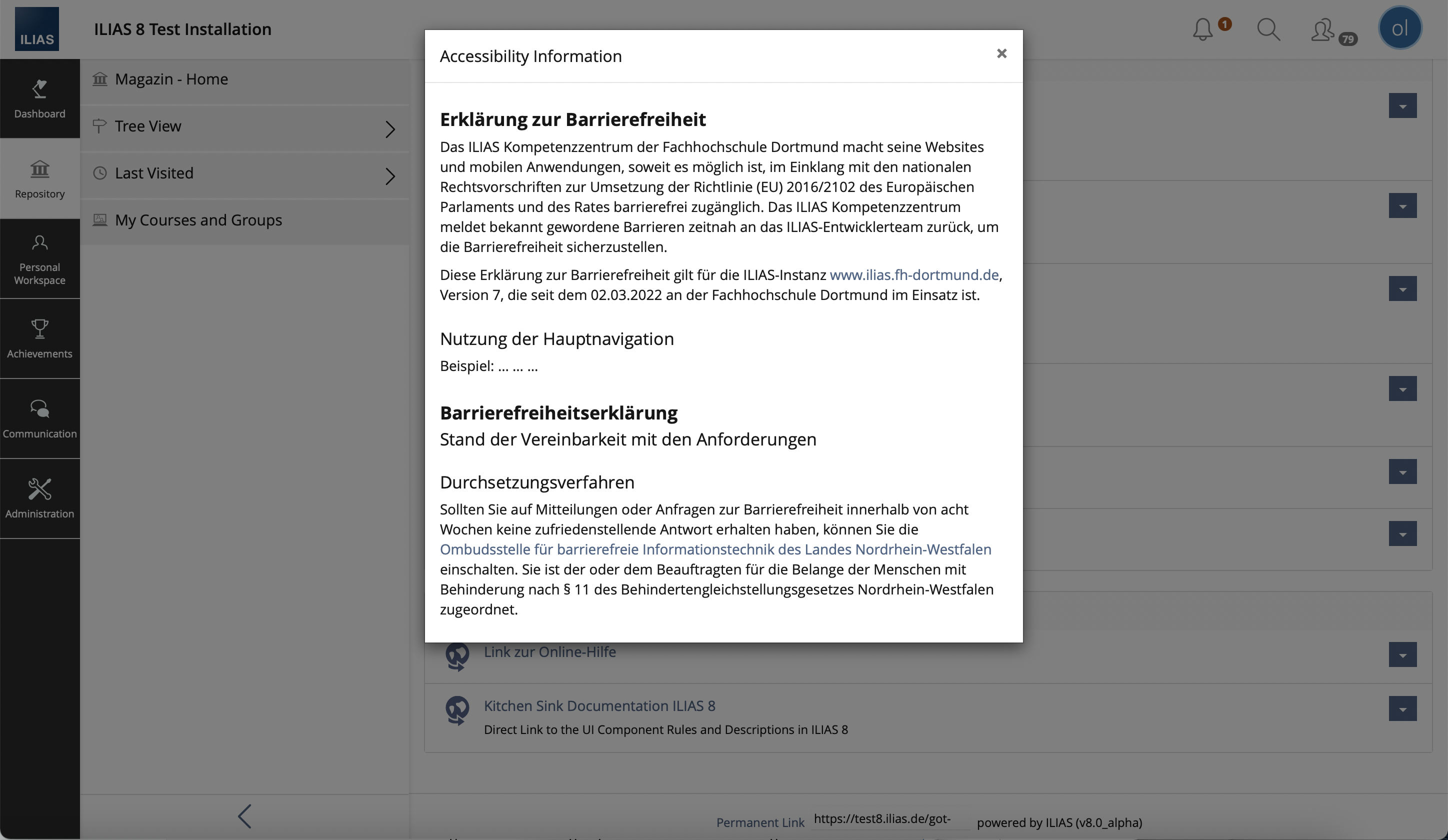Close the Accessibility Information dialog

pyautogui.click(x=1001, y=53)
